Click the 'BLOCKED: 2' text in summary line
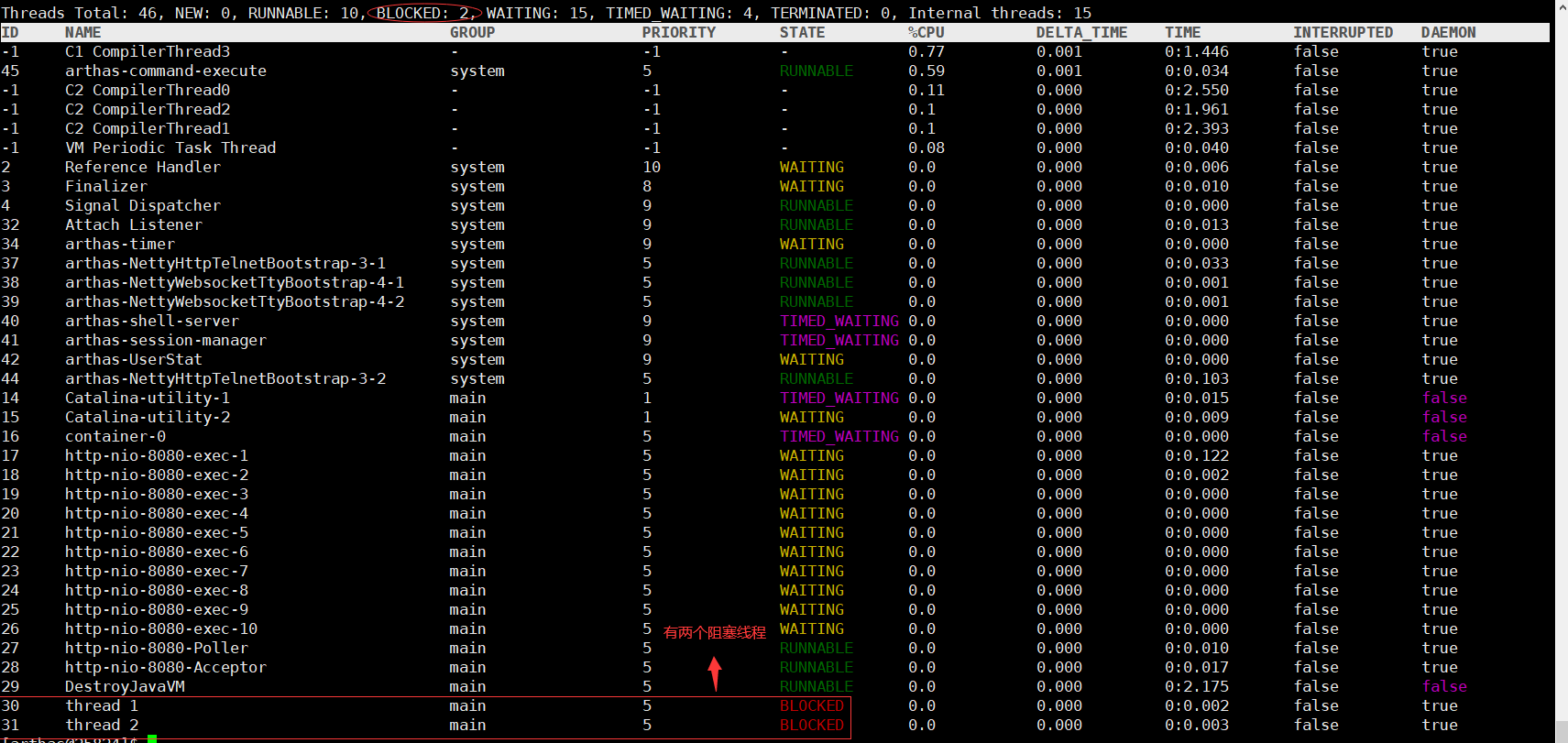The image size is (1568, 743). coord(422,13)
